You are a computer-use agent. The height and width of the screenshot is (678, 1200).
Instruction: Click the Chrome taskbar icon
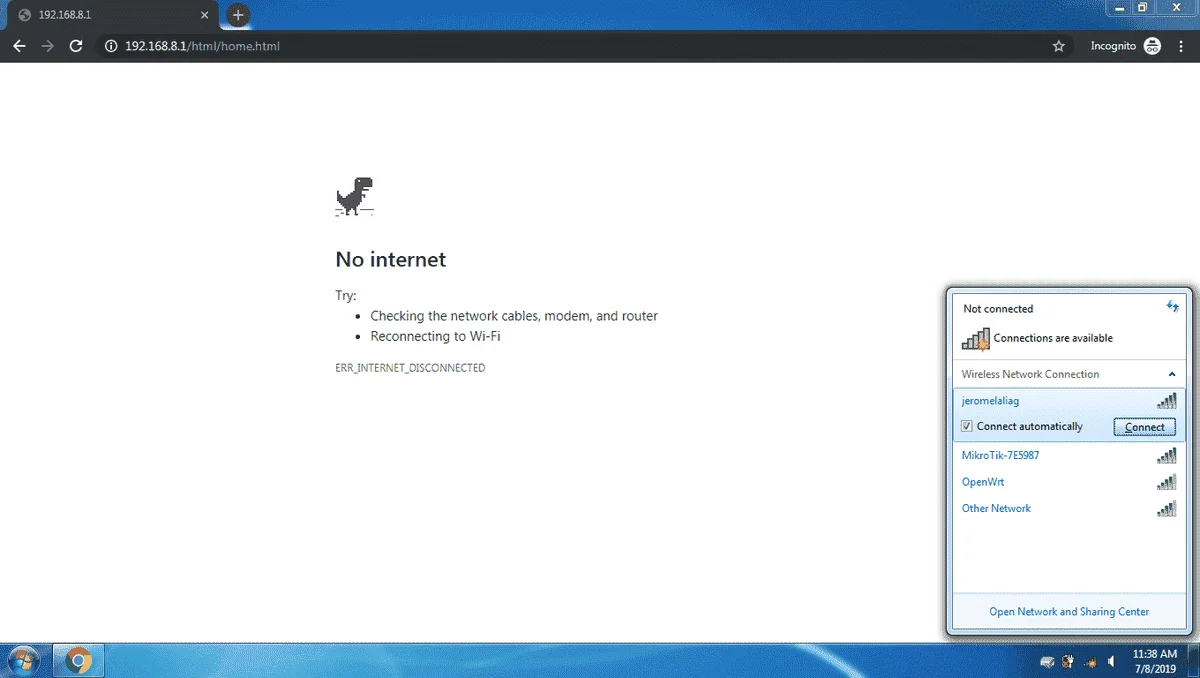(x=79, y=661)
